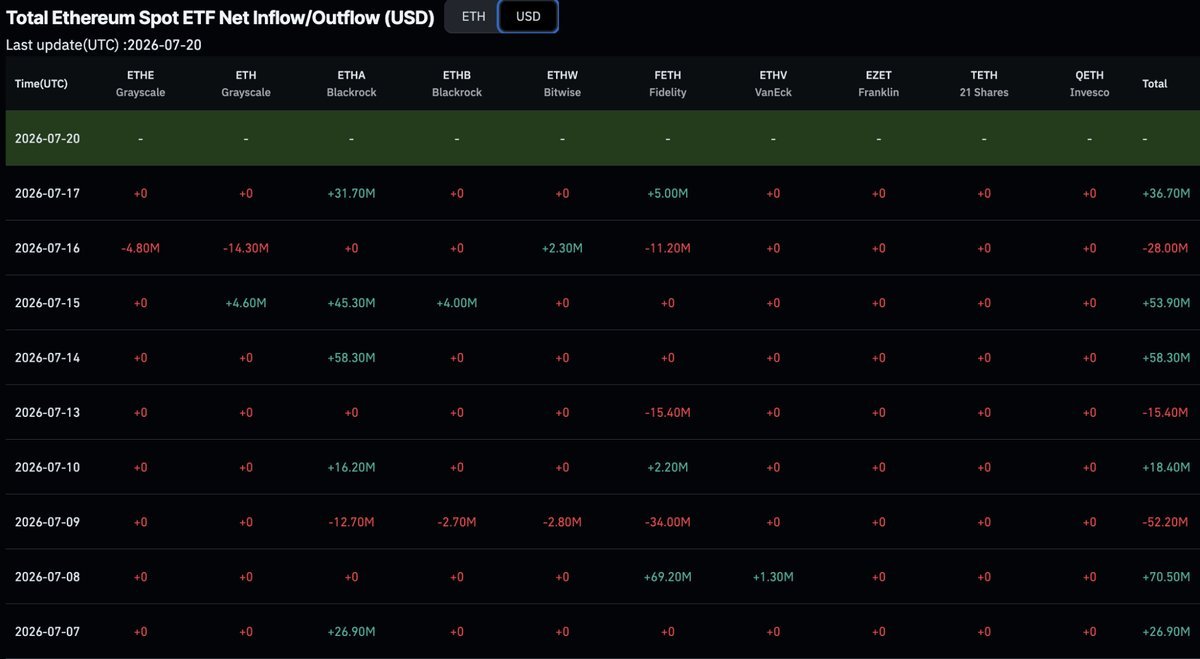This screenshot has width=1200, height=659.
Task: Click the -4.80M ETHE outflow value
Action: (140, 248)
